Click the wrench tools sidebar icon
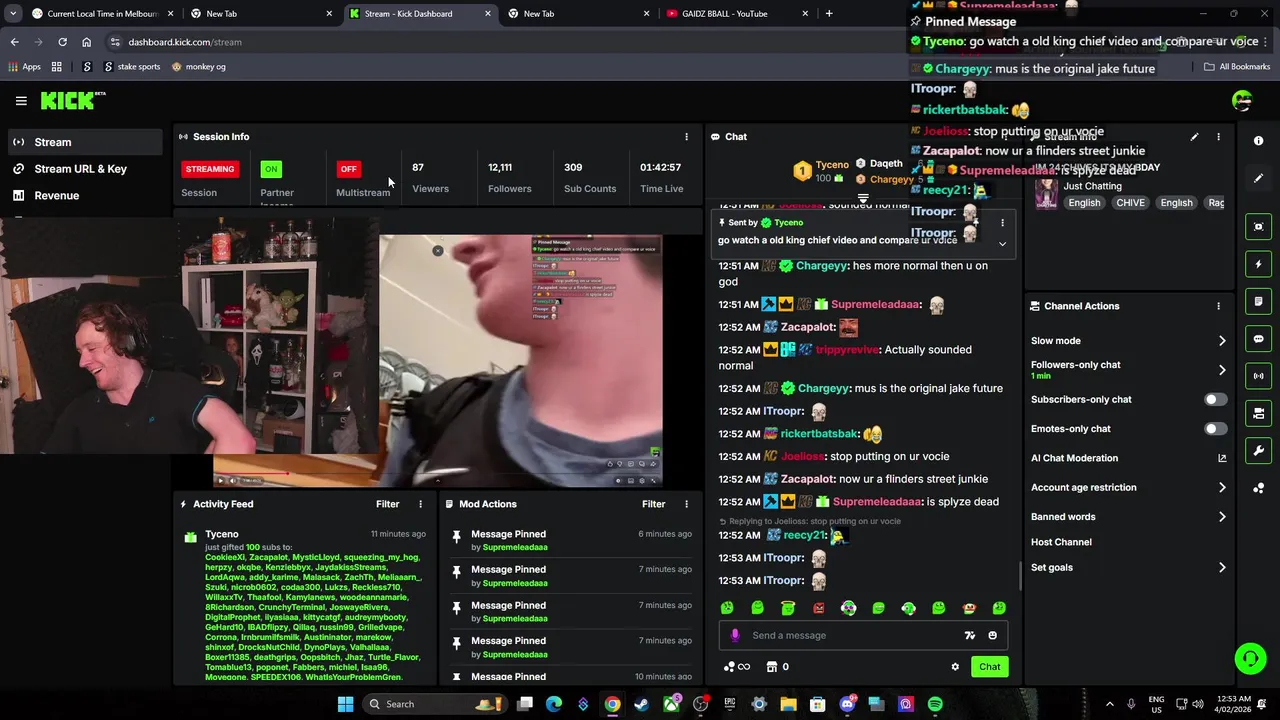Screen dimensions: 1280x720 (x=1258, y=450)
